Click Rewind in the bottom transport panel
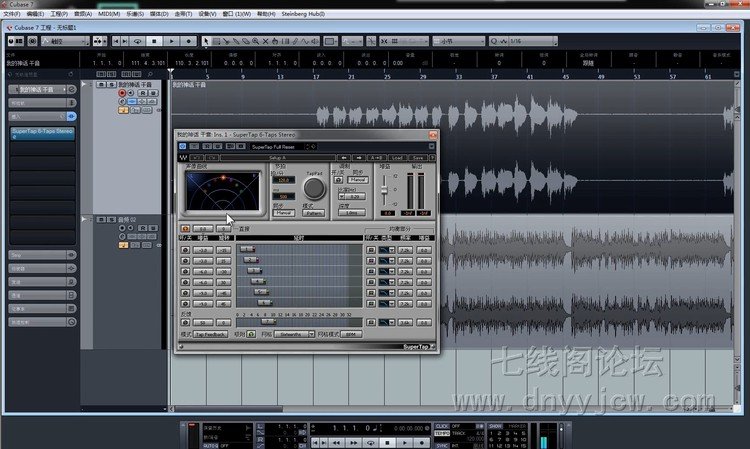This screenshot has width=750, height=449. pyautogui.click(x=336, y=443)
